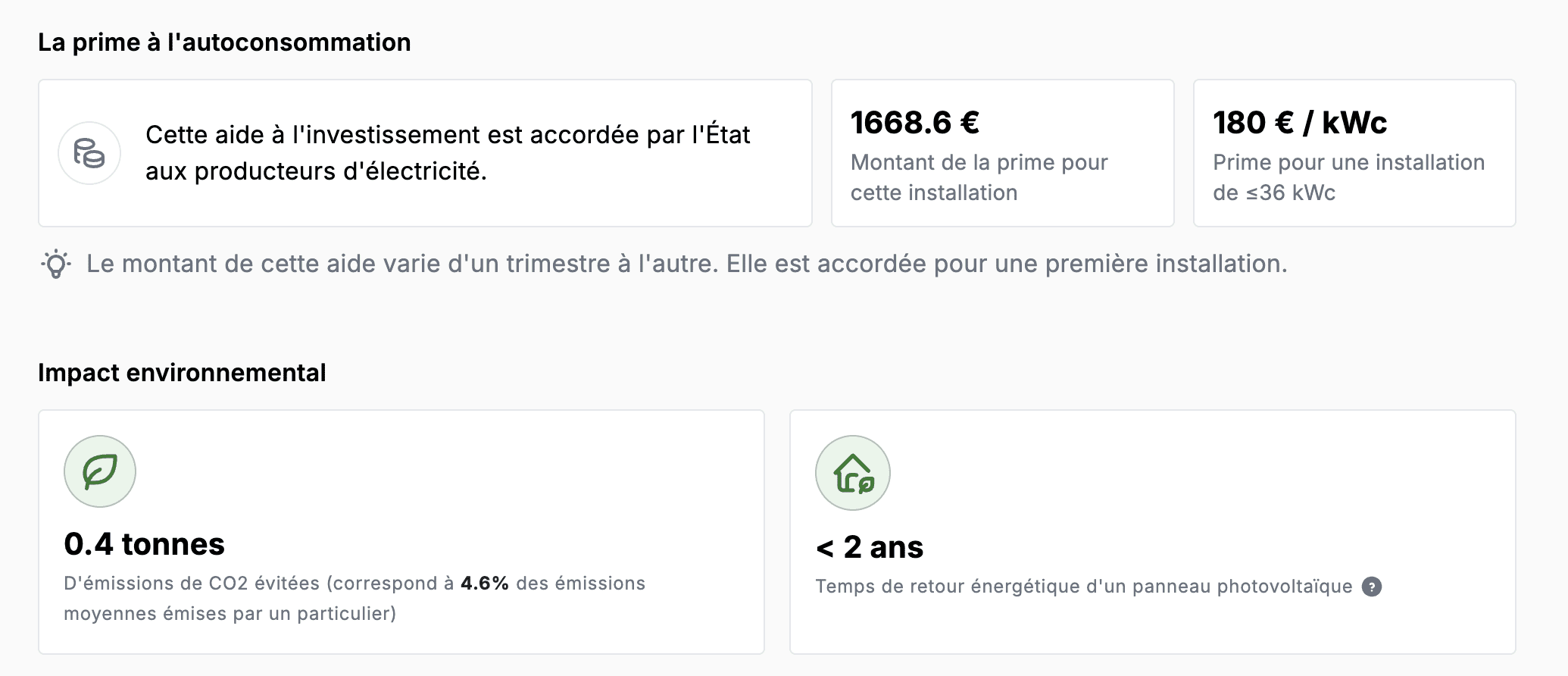The height and width of the screenshot is (676, 1568).
Task: Click the Prime pour une installation caption
Action: tap(1349, 177)
